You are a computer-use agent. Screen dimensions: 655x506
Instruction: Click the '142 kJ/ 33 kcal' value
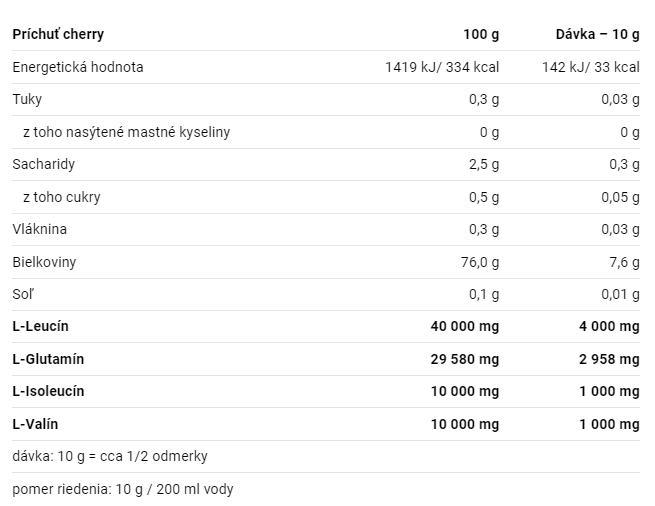tap(591, 67)
